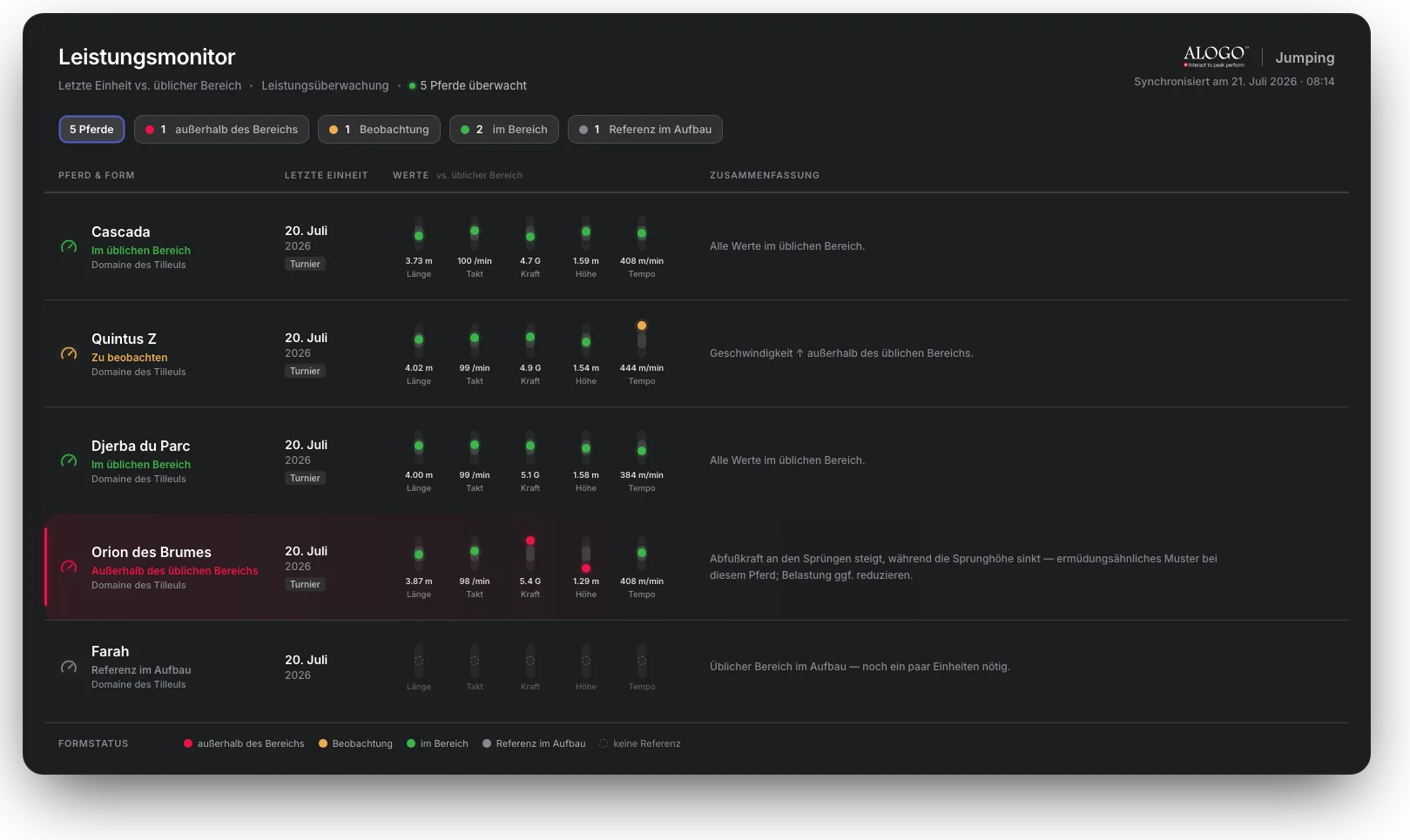Select the '5 Pferde' filter chip

click(91, 130)
